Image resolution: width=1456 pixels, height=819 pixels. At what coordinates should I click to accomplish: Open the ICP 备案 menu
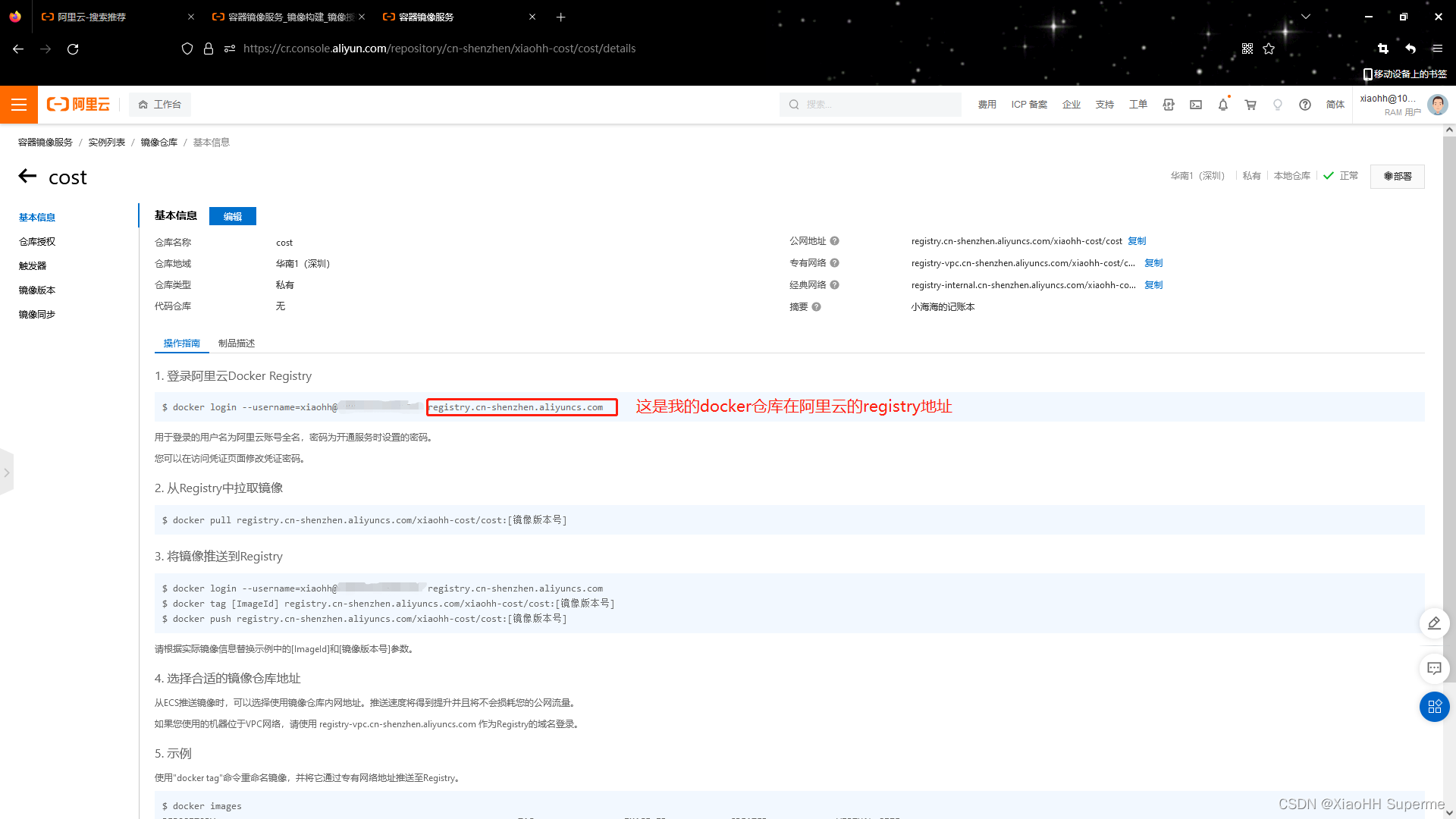pos(1029,105)
